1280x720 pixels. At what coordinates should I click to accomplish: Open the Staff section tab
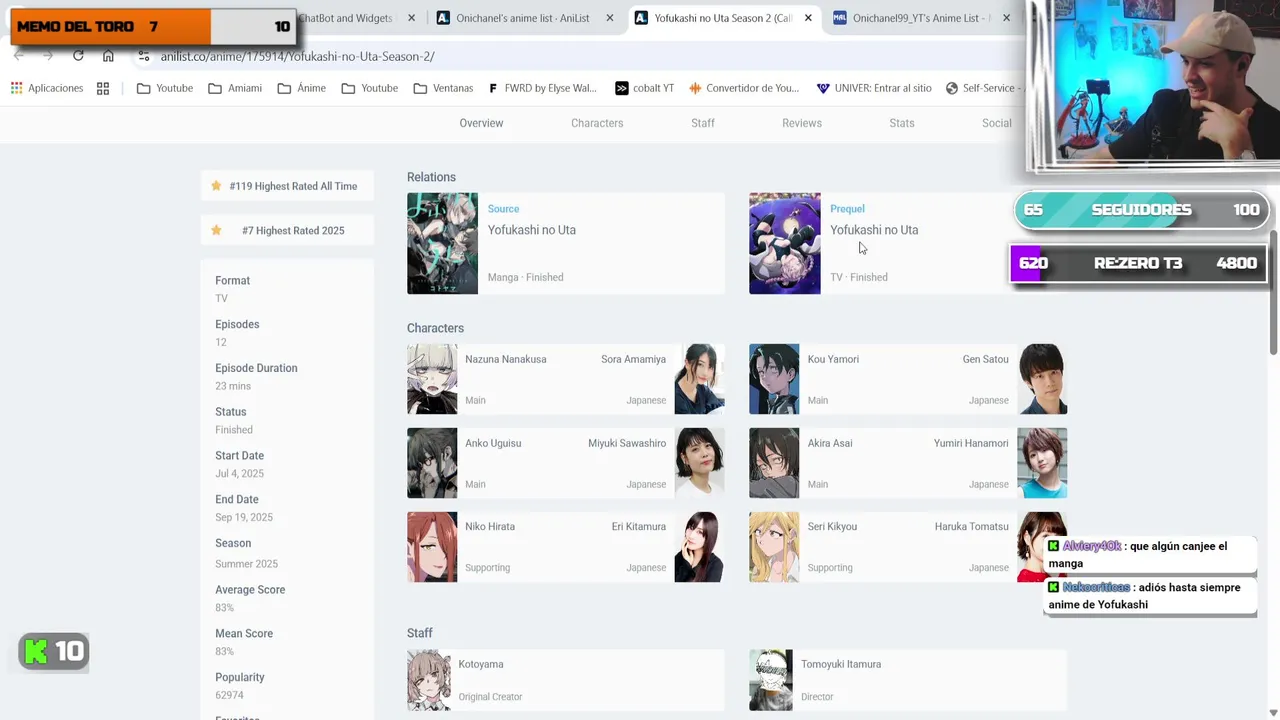pos(703,123)
